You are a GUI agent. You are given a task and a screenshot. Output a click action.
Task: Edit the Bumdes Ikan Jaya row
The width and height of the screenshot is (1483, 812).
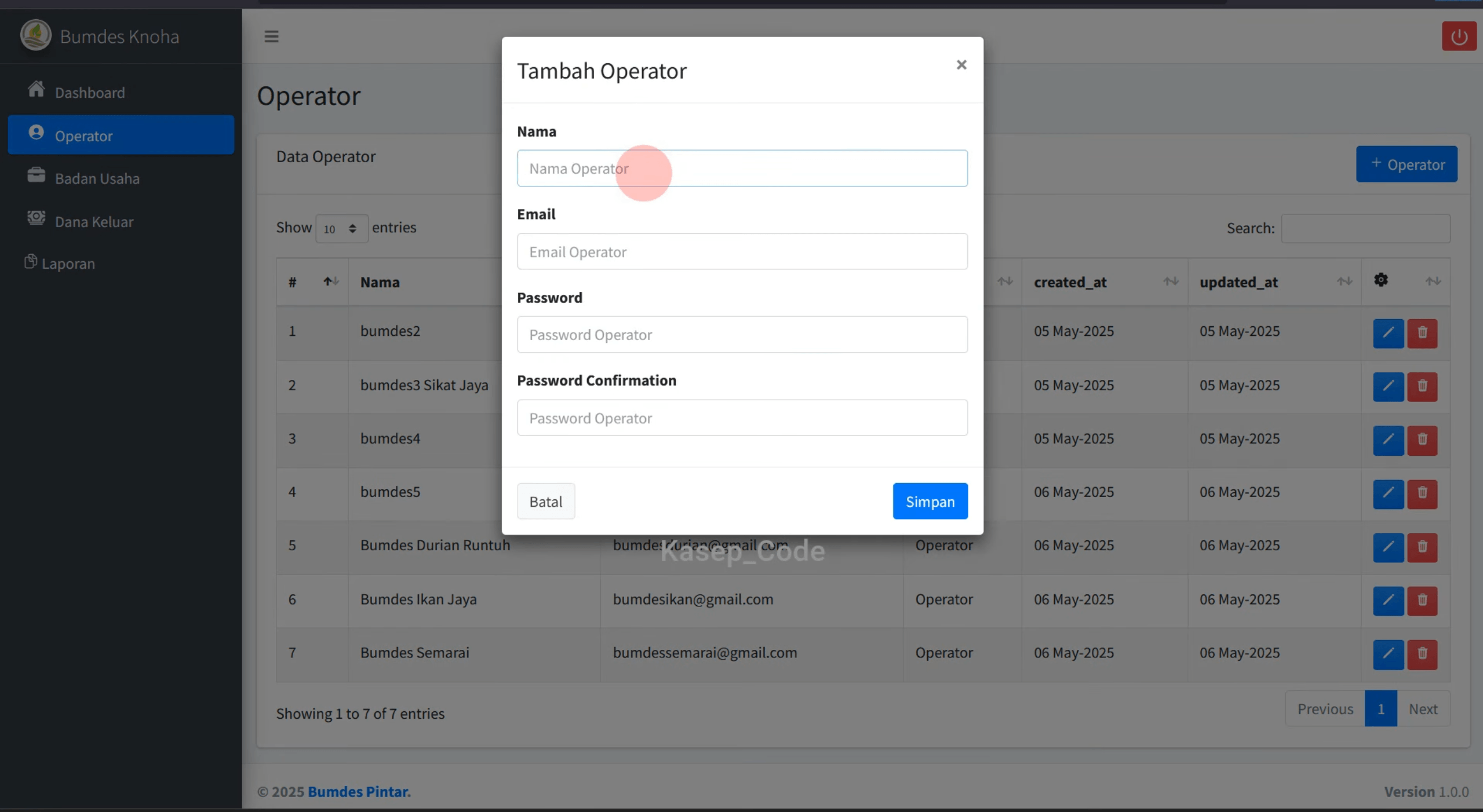pos(1388,601)
